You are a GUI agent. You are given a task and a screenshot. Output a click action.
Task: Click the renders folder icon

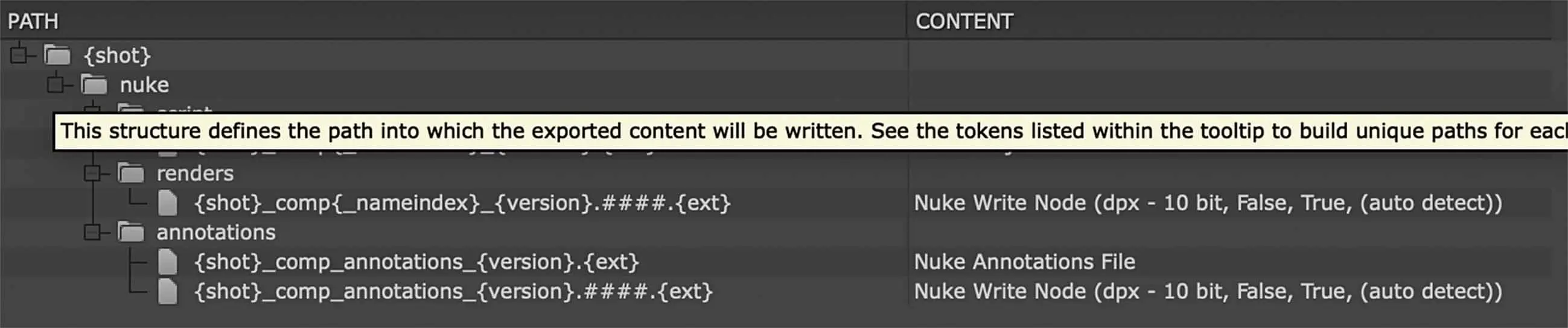[131, 174]
